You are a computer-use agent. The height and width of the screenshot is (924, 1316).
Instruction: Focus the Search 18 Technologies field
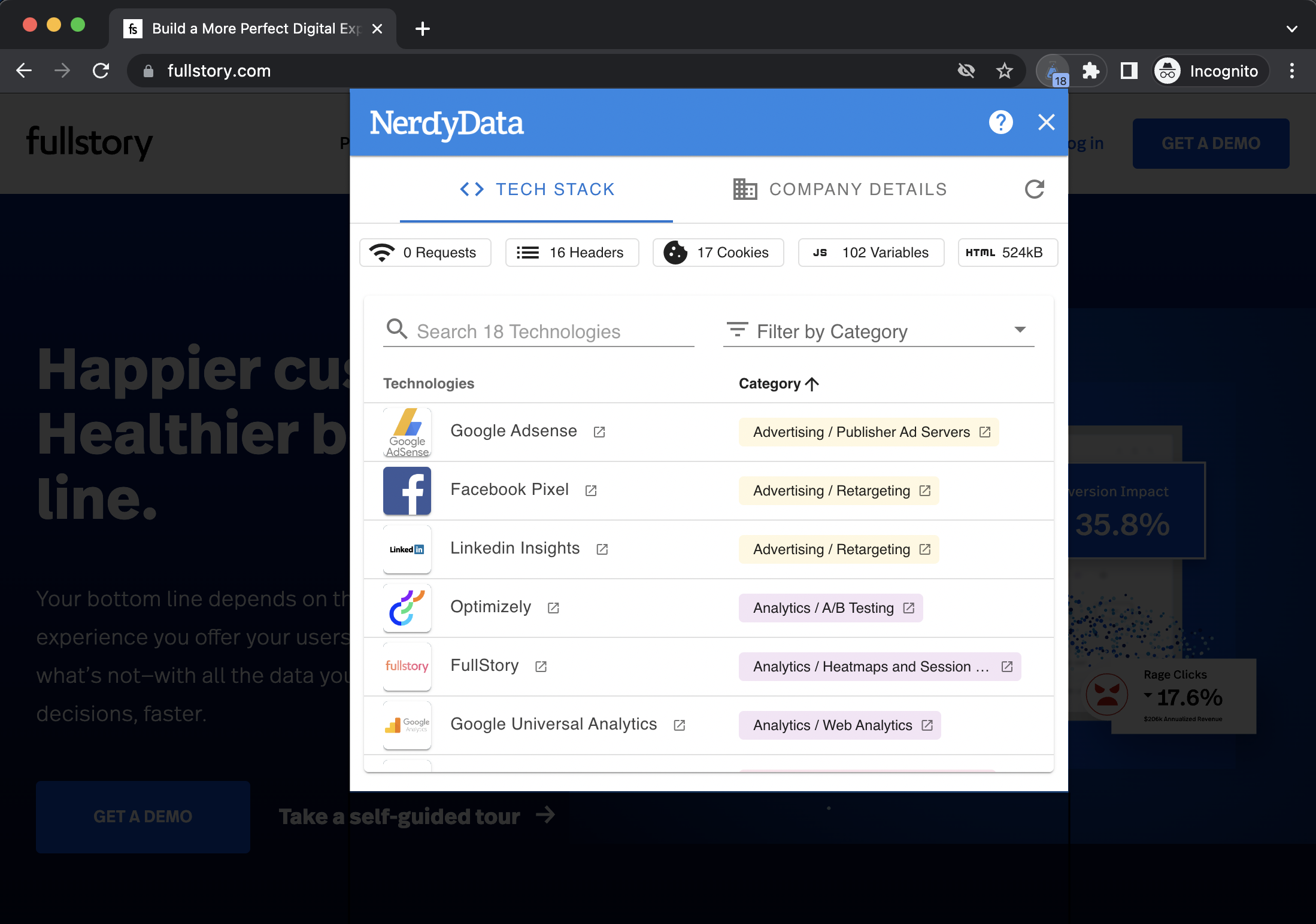click(x=539, y=331)
